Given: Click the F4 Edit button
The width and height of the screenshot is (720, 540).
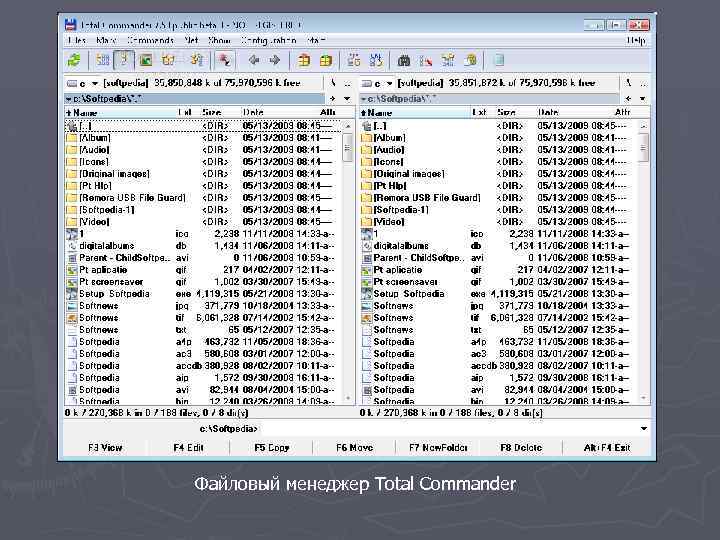Looking at the screenshot, I should point(188,448).
